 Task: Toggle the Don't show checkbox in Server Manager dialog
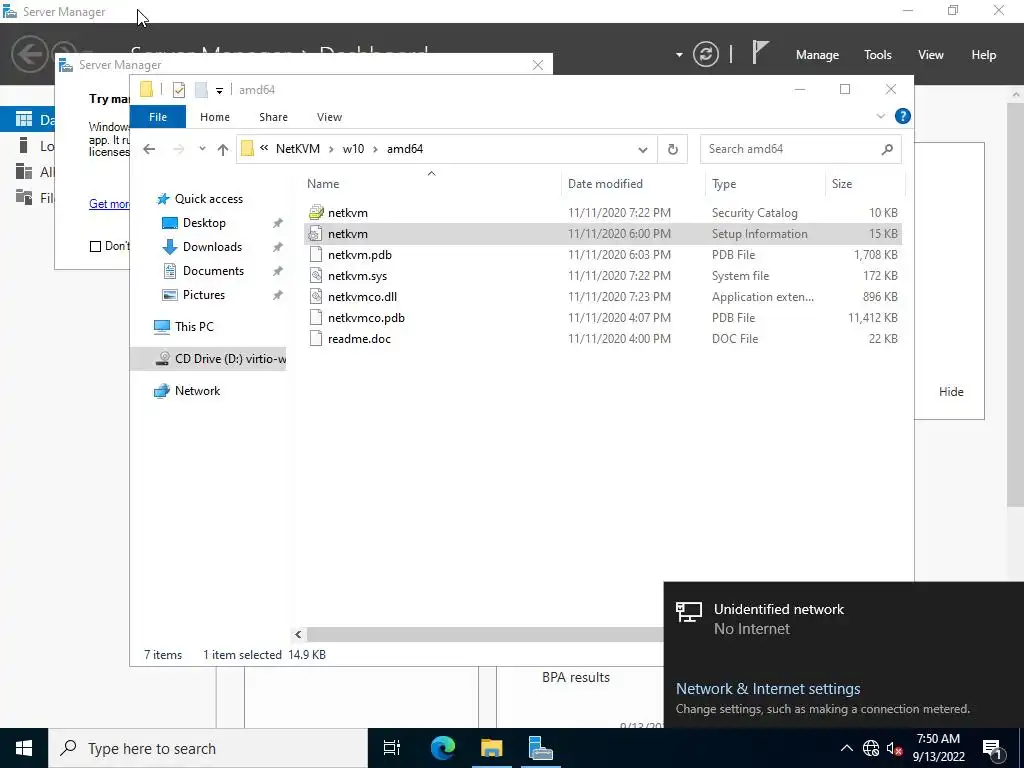pyautogui.click(x=95, y=246)
